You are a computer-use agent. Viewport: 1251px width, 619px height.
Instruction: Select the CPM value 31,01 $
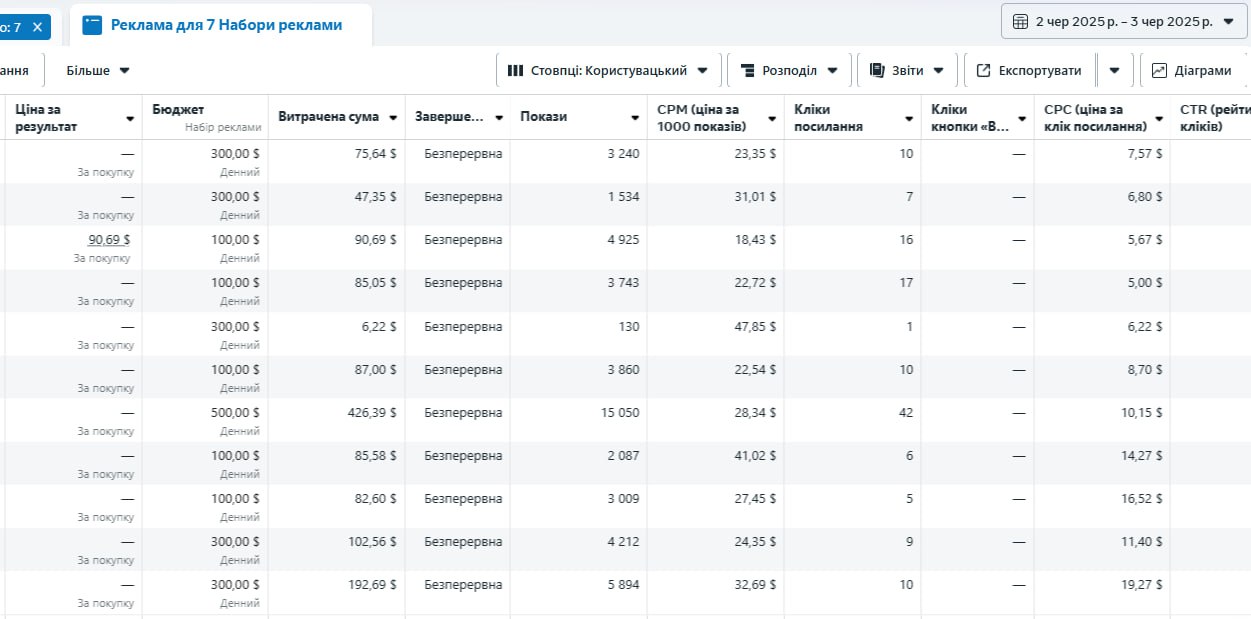point(755,197)
